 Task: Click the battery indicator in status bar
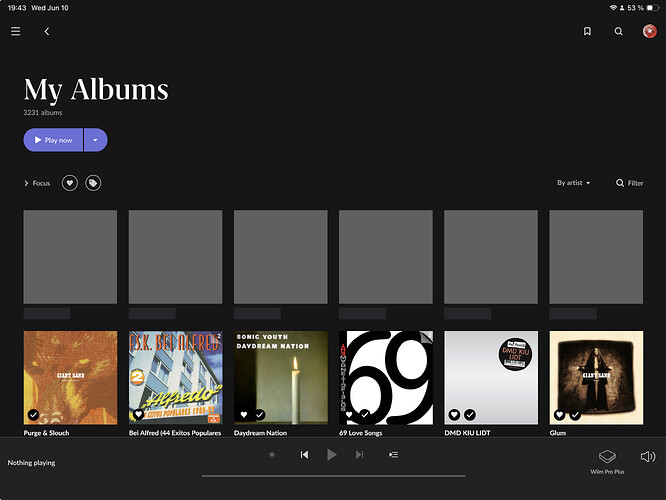tap(652, 8)
